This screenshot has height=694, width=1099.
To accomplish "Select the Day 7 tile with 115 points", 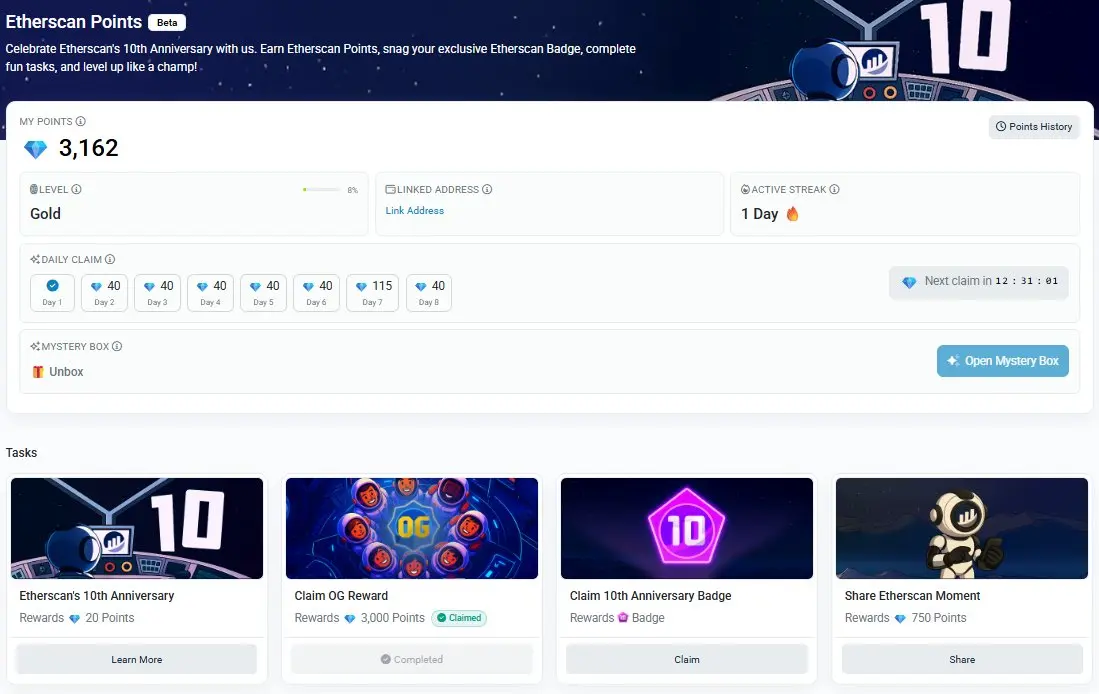I will (372, 292).
